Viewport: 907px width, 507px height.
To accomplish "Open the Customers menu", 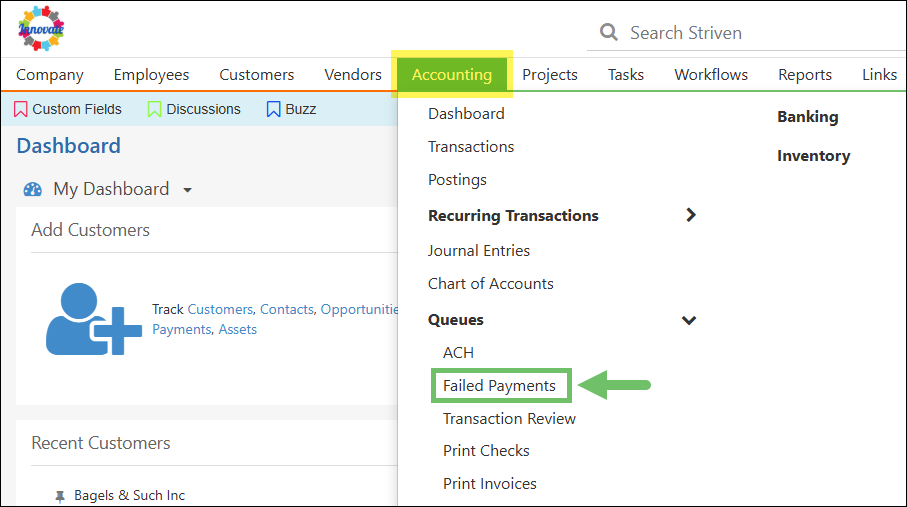I will coord(257,75).
